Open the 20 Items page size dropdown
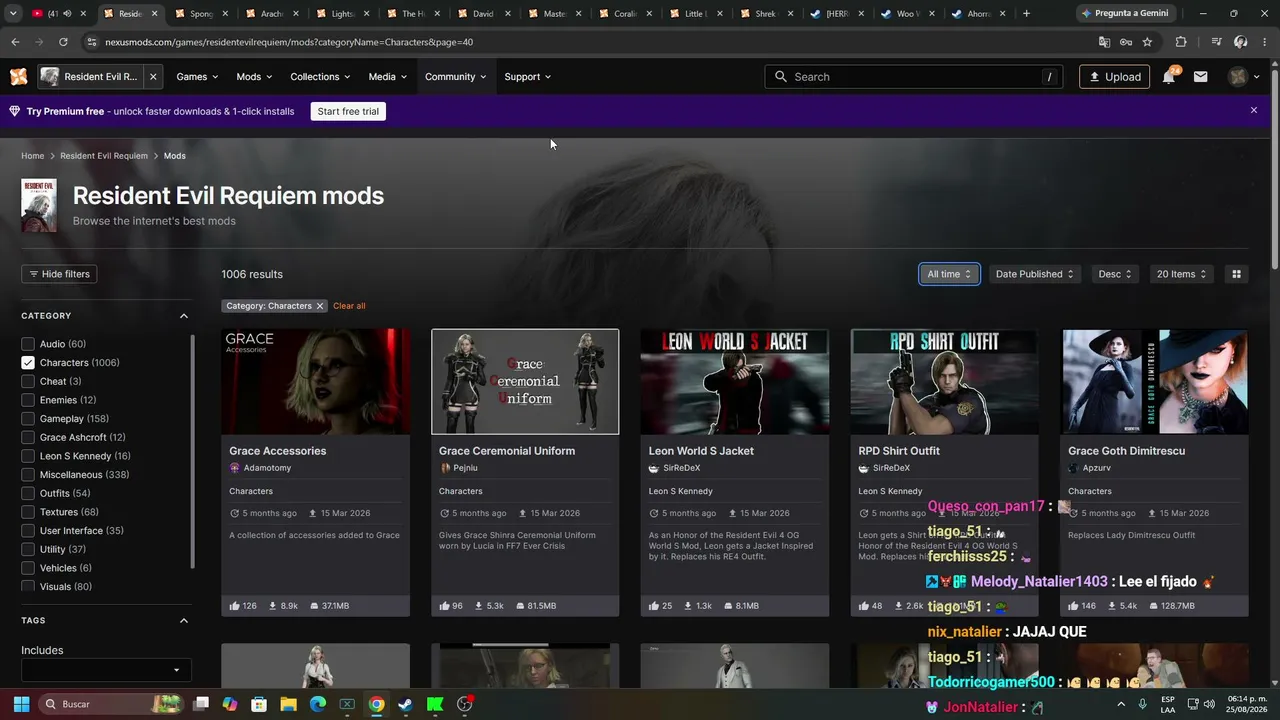 [x=1181, y=274]
